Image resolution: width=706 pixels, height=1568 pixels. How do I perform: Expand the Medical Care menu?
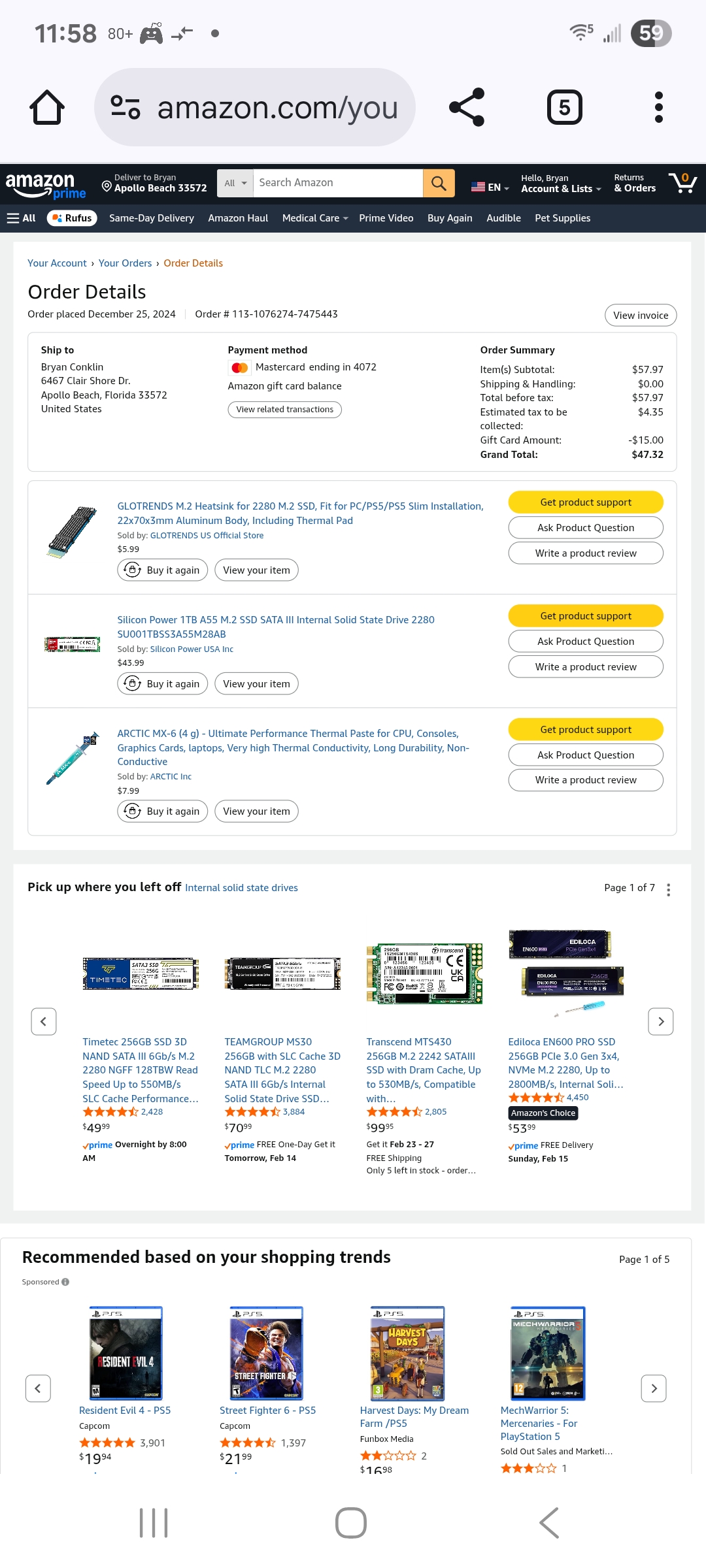pyautogui.click(x=314, y=218)
